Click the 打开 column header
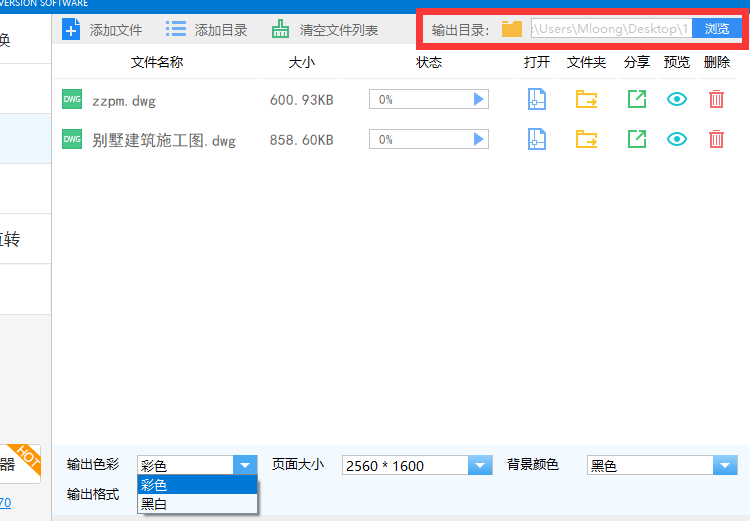 coord(537,62)
